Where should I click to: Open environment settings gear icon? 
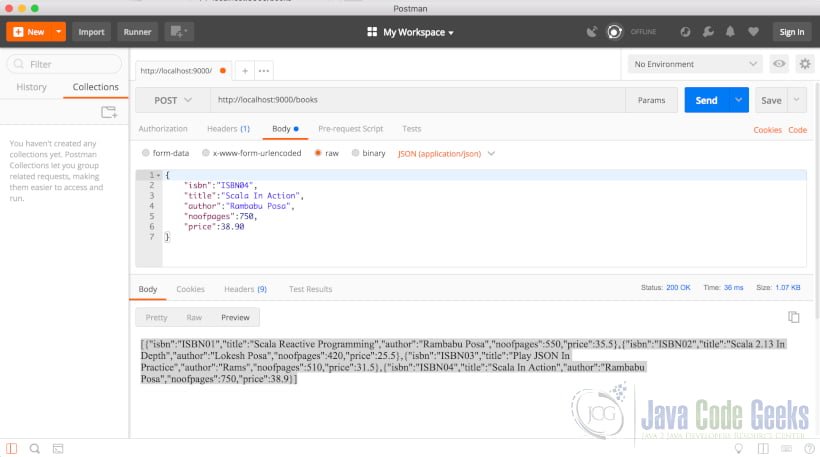coord(805,64)
